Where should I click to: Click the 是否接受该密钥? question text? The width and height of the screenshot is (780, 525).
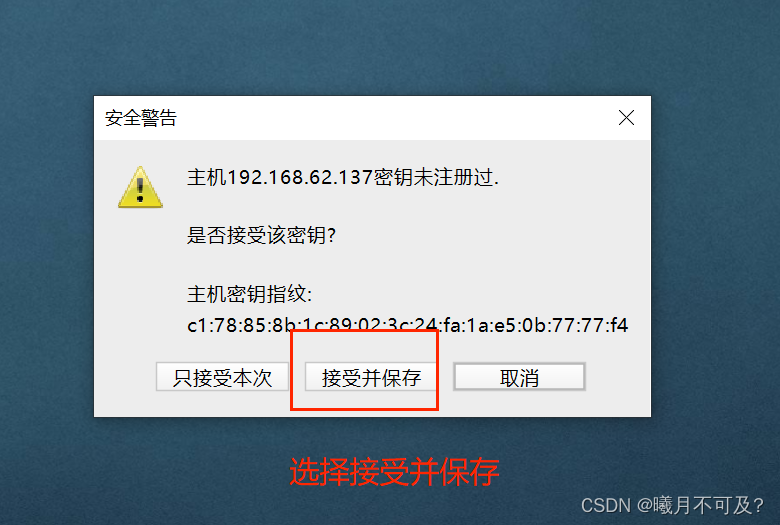point(262,235)
